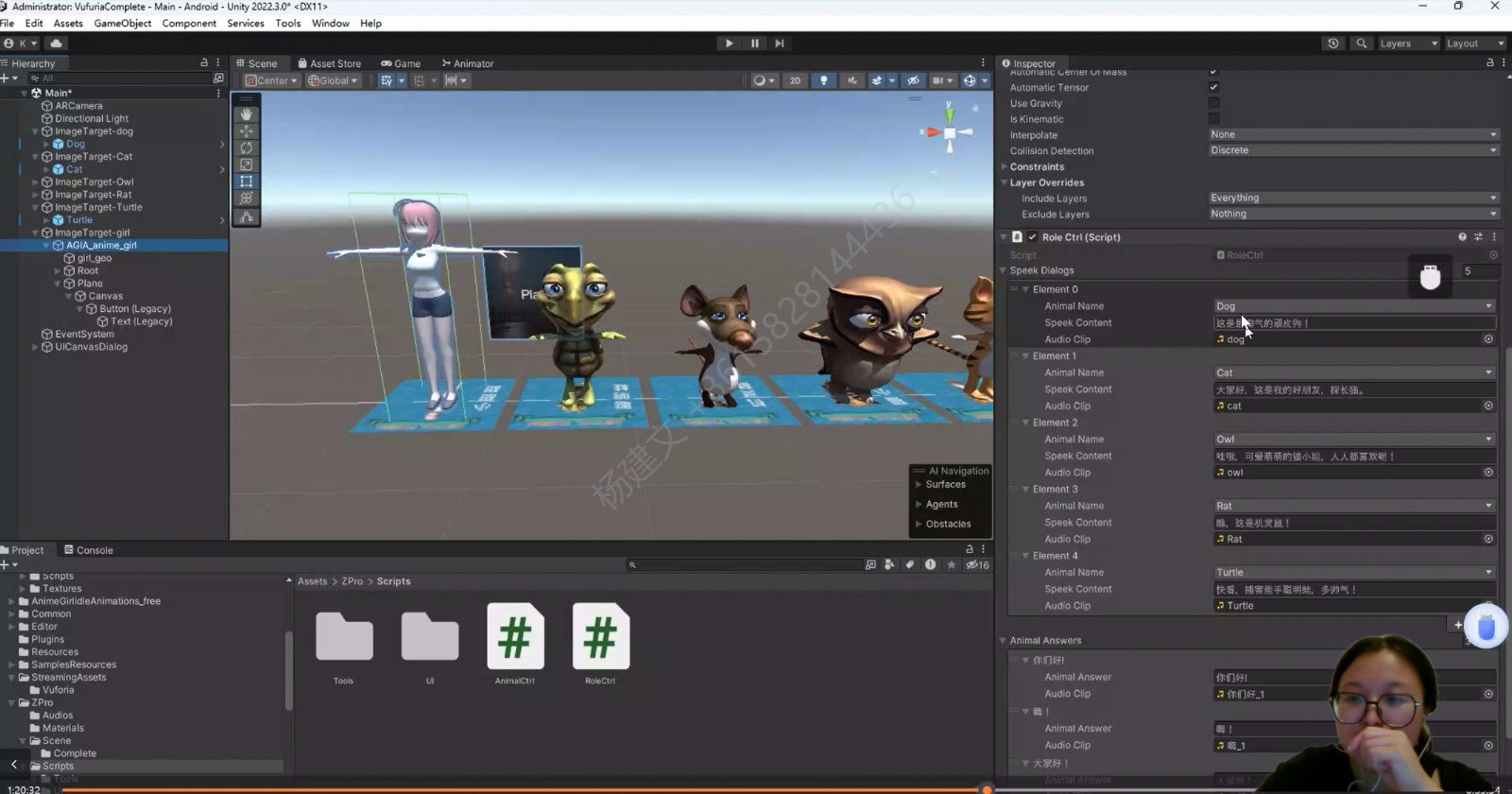
Task: Collapse Element 0 in Speek Dialogs
Action: pyautogui.click(x=1026, y=289)
